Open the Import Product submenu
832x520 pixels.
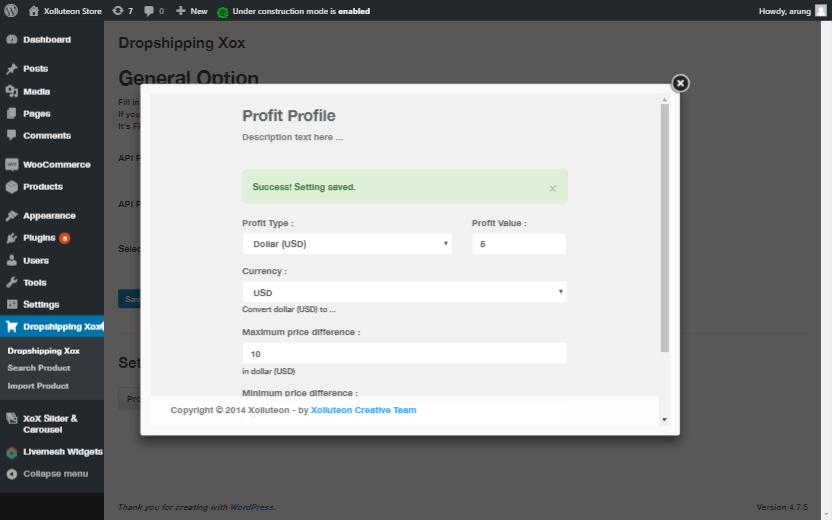(38, 386)
